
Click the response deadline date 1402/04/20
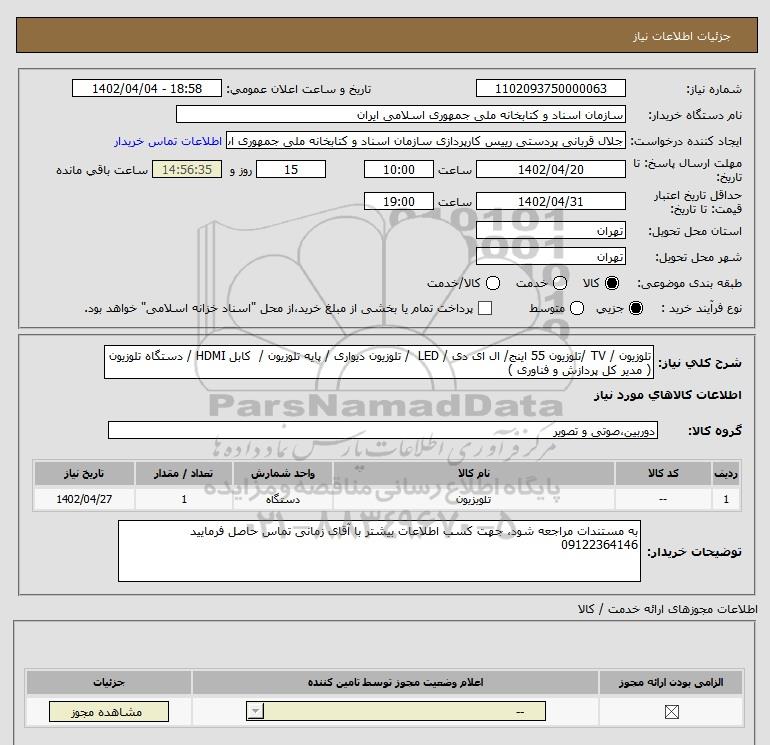[x=550, y=169]
